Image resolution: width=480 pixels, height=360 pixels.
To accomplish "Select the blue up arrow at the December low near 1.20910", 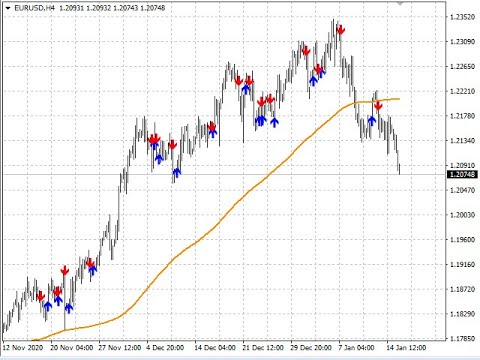I will pyautogui.click(x=177, y=173).
